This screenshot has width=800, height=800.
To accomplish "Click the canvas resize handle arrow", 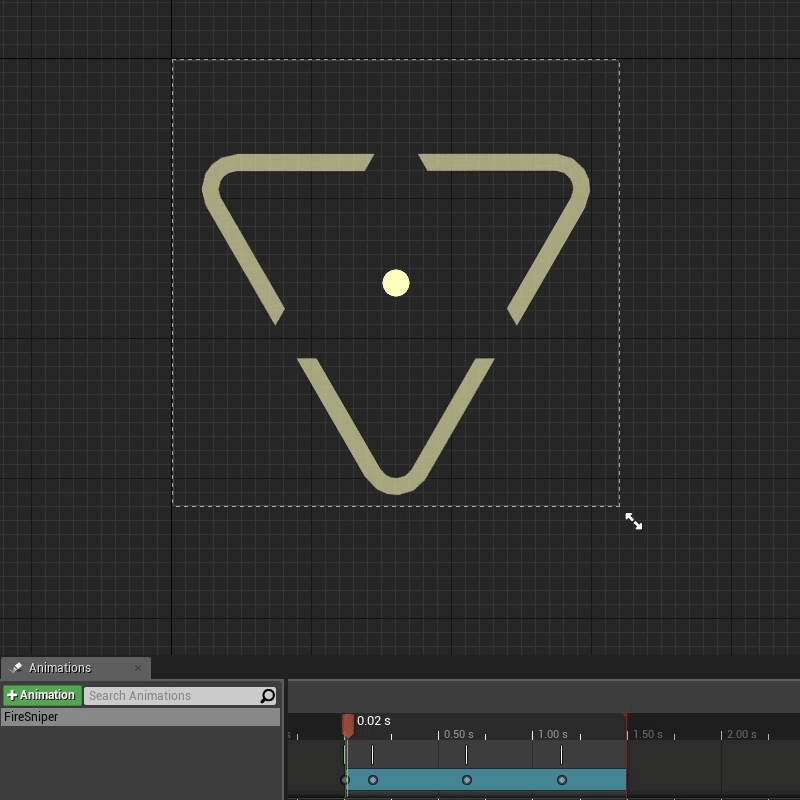I will click(634, 521).
